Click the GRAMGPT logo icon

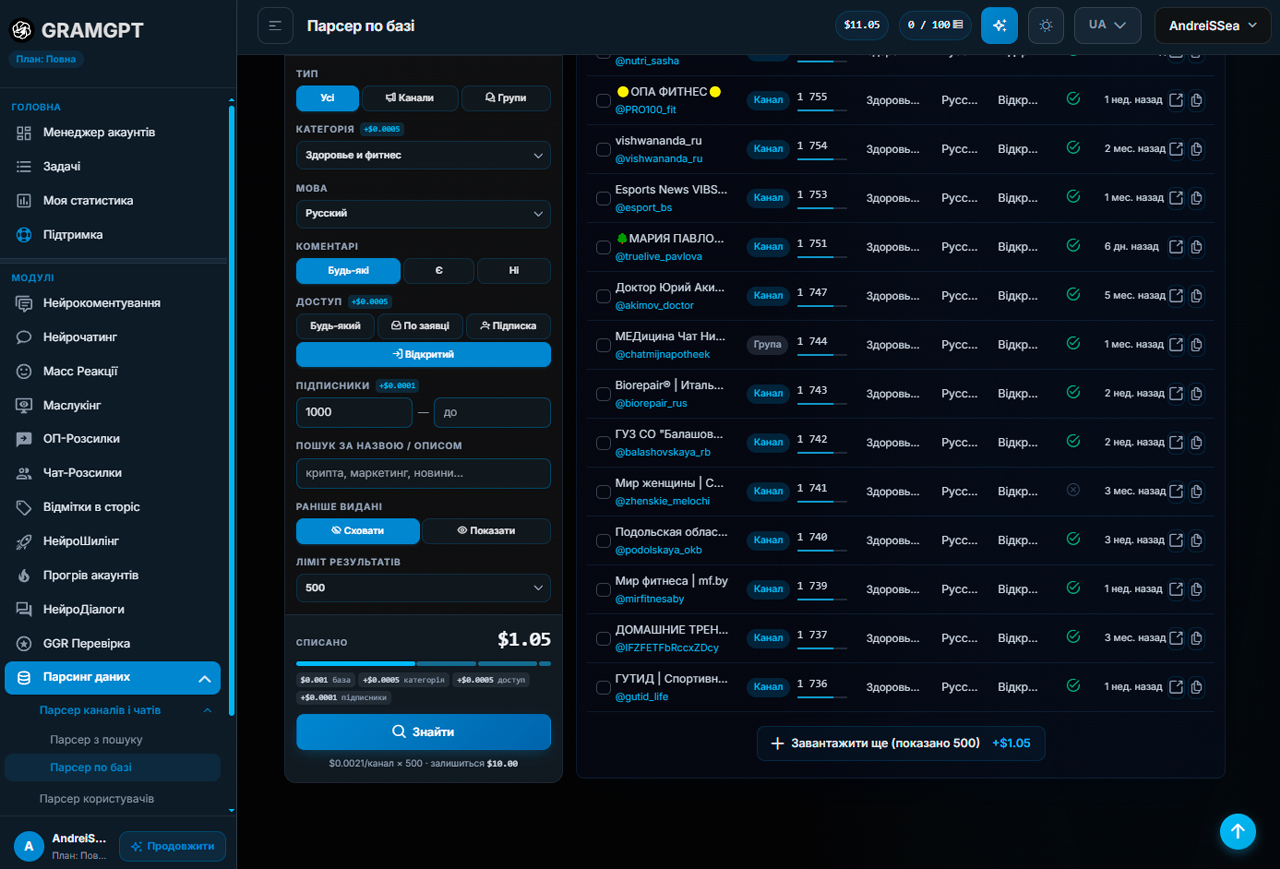tap(21, 30)
